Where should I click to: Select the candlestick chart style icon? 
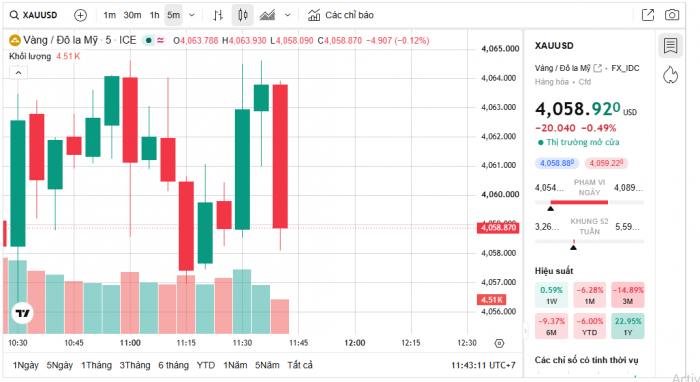click(243, 15)
